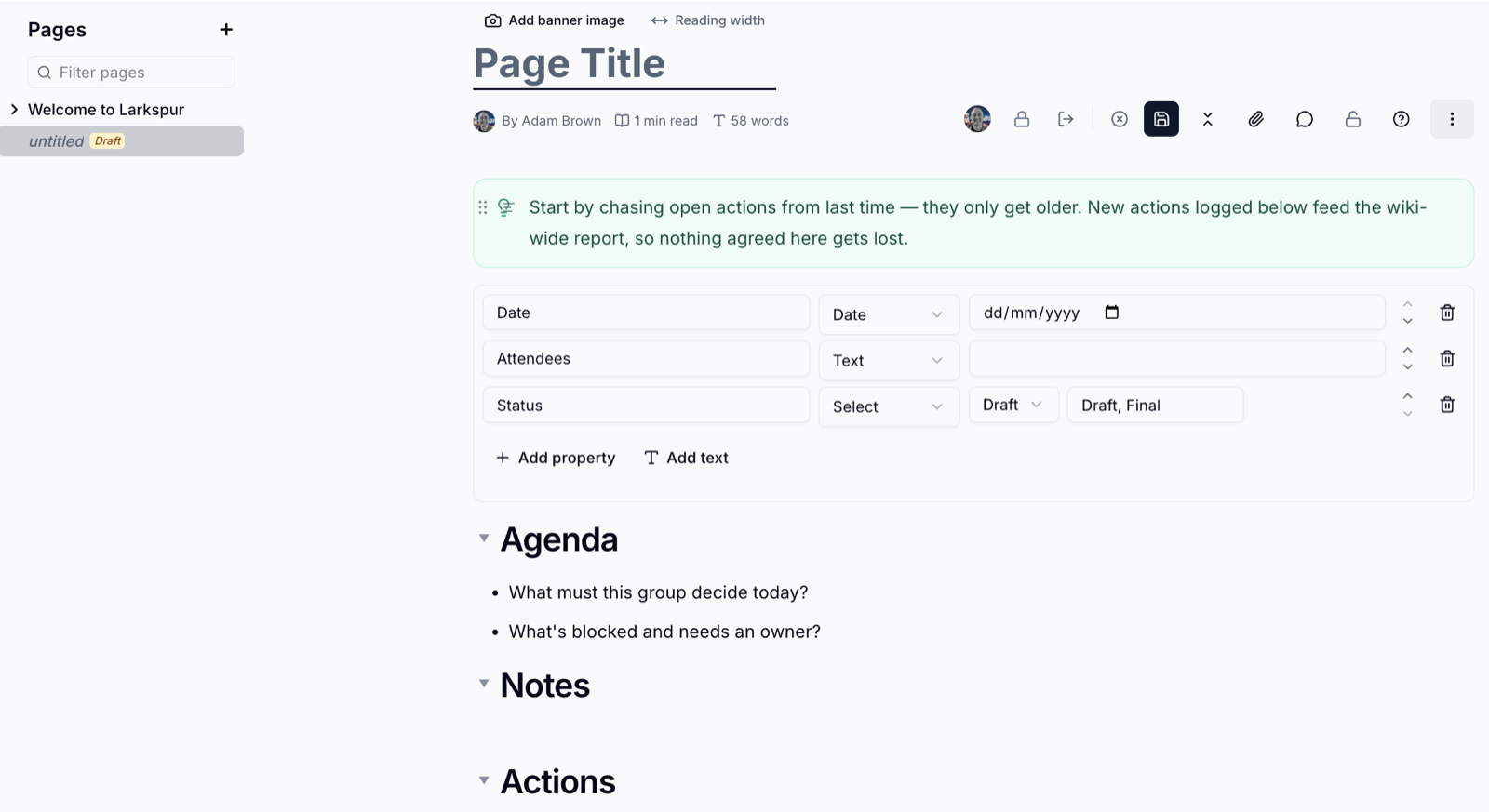Click the Add property button
Image resolution: width=1489 pixels, height=812 pixels.
556,458
